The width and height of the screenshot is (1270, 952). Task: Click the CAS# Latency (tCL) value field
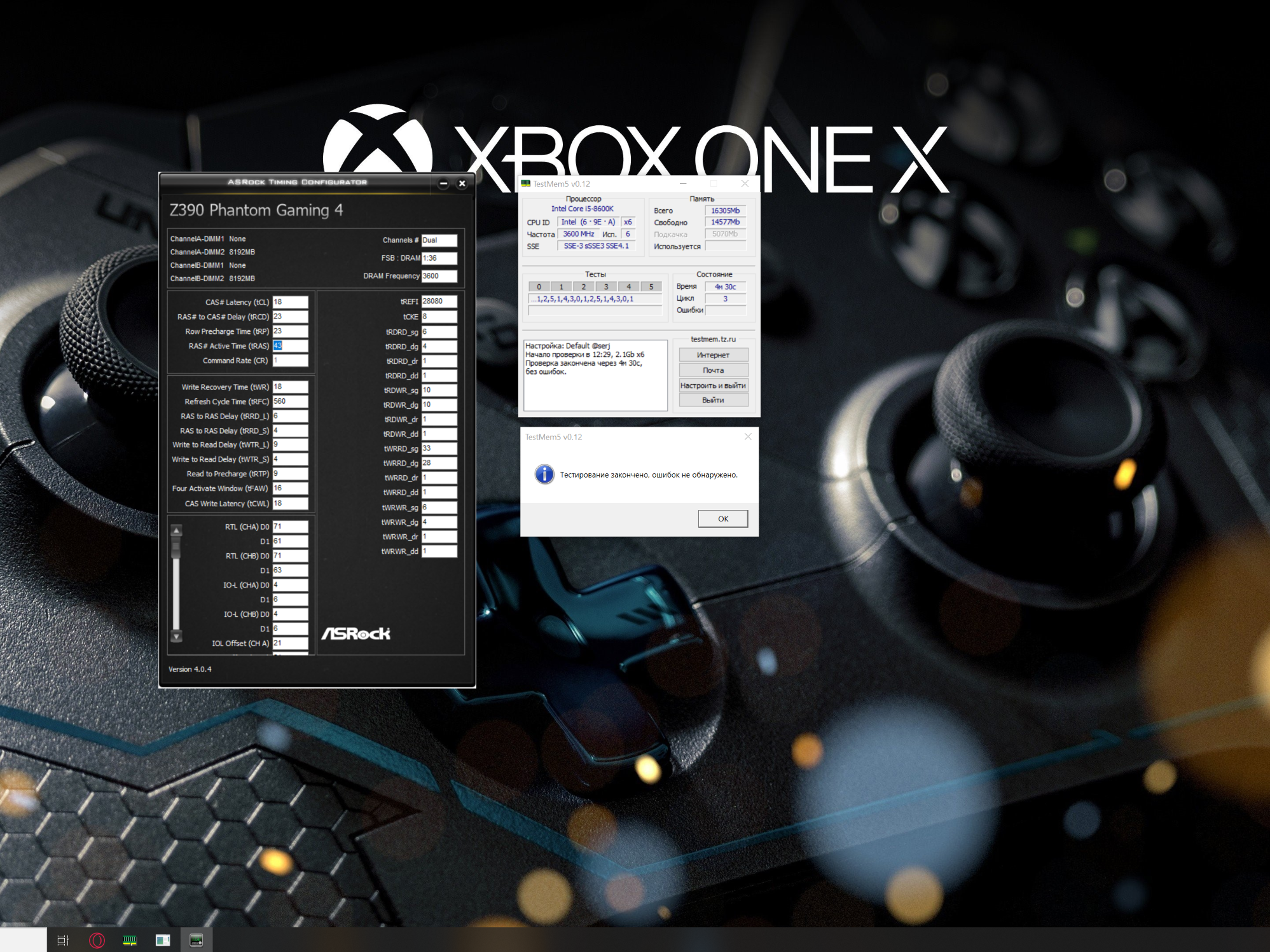[290, 302]
